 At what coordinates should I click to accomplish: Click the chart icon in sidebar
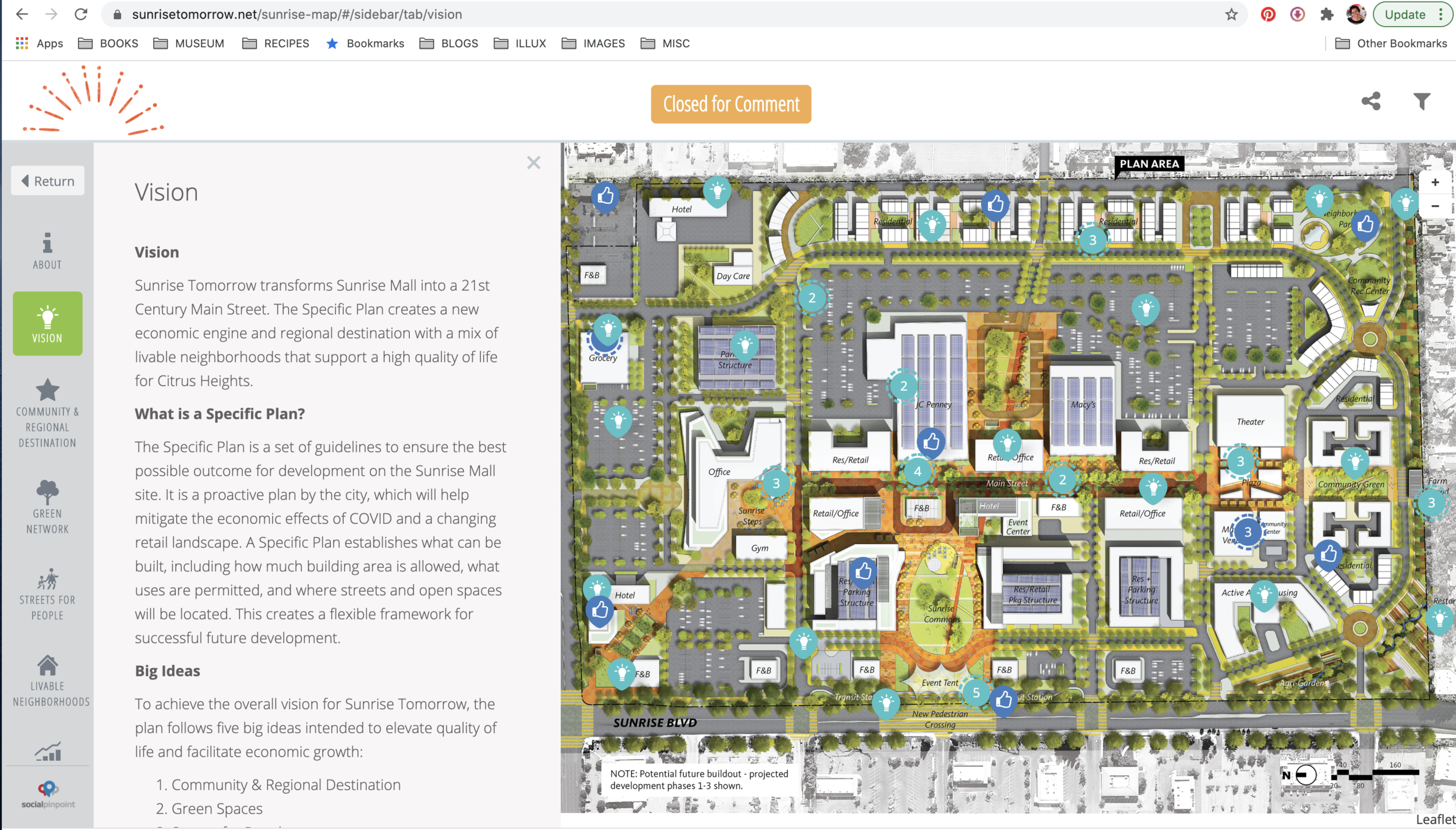click(x=47, y=751)
